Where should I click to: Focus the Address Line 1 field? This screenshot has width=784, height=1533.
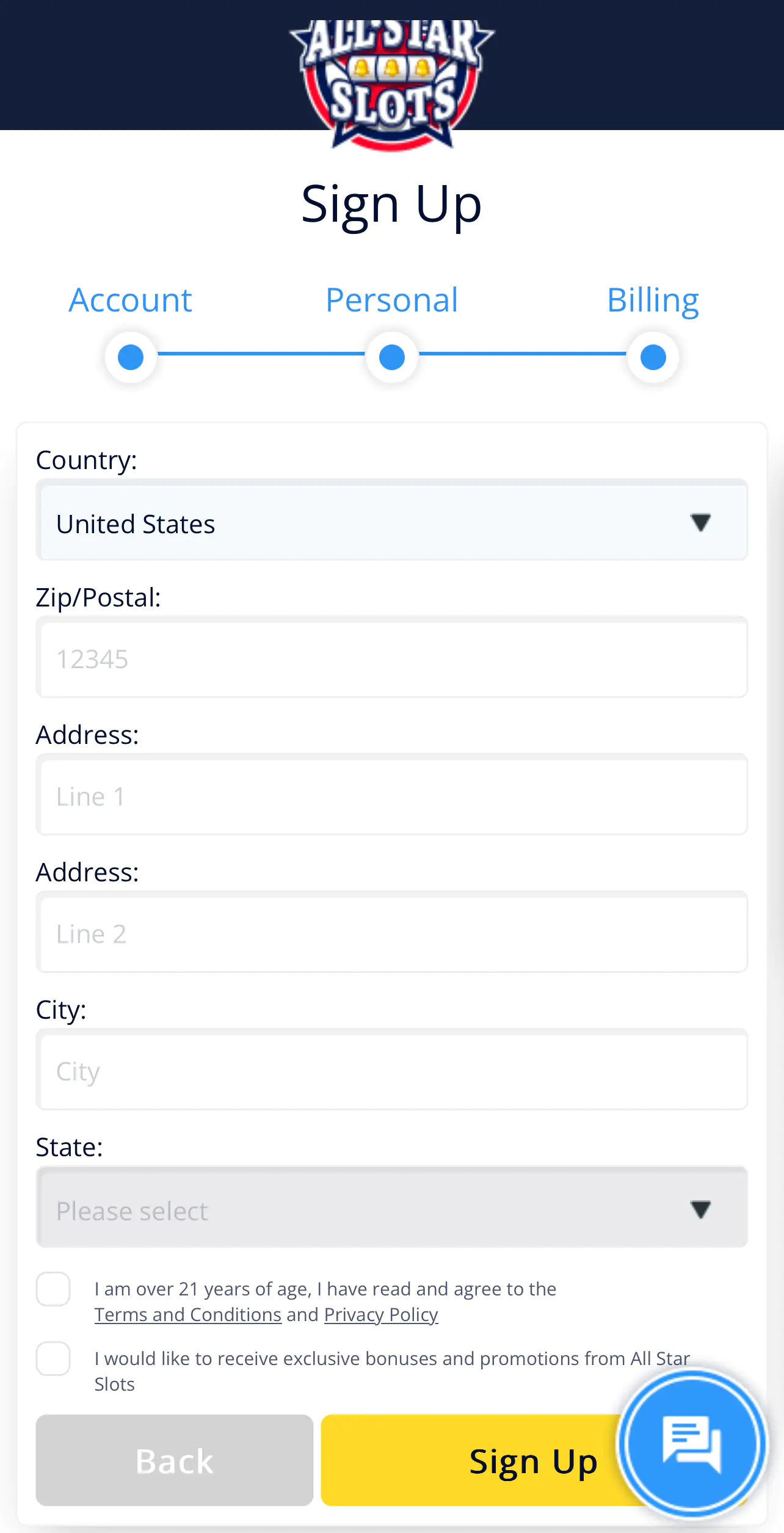tap(392, 795)
